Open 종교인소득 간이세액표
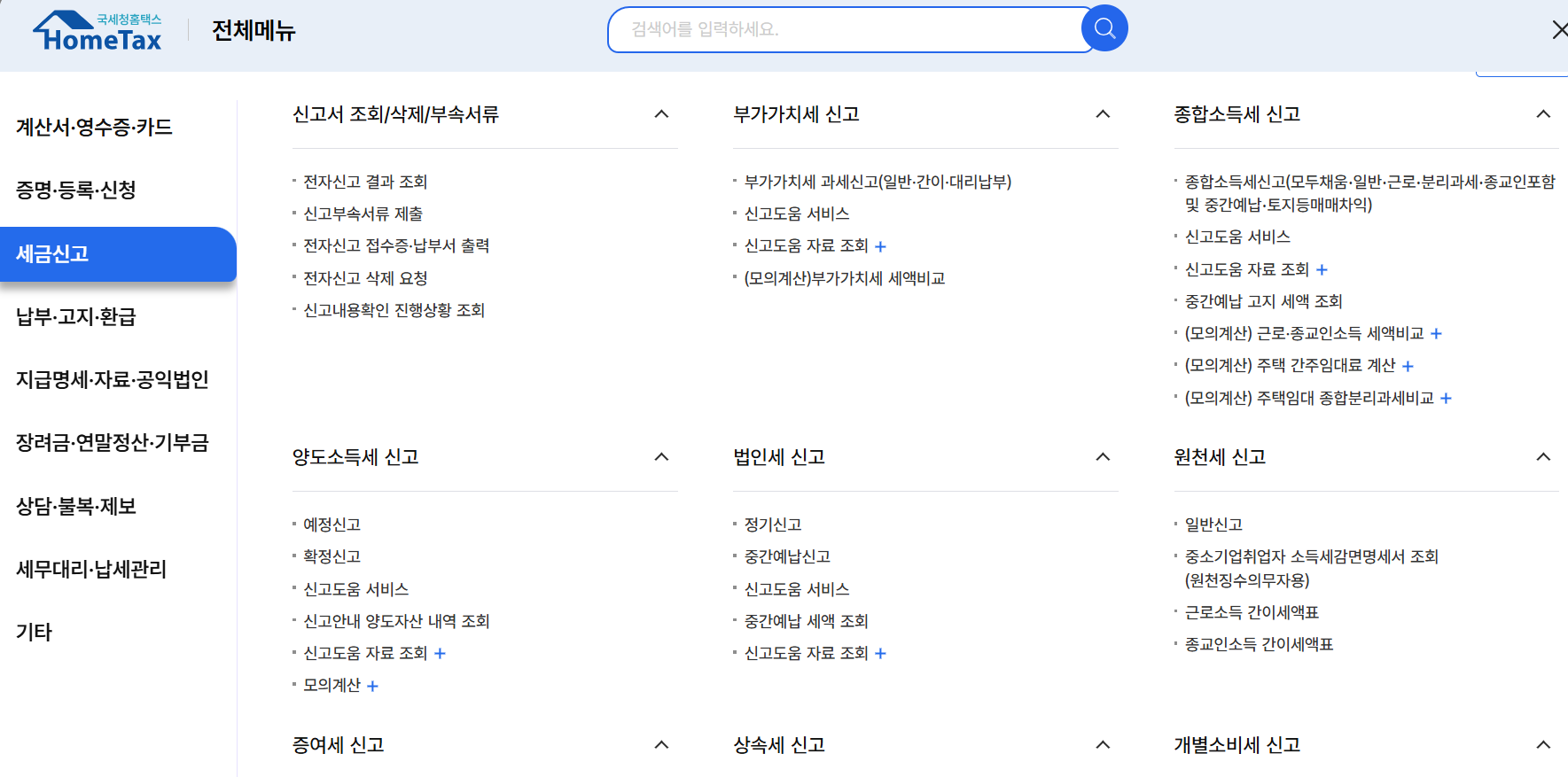The width and height of the screenshot is (1568, 777). tap(1260, 644)
